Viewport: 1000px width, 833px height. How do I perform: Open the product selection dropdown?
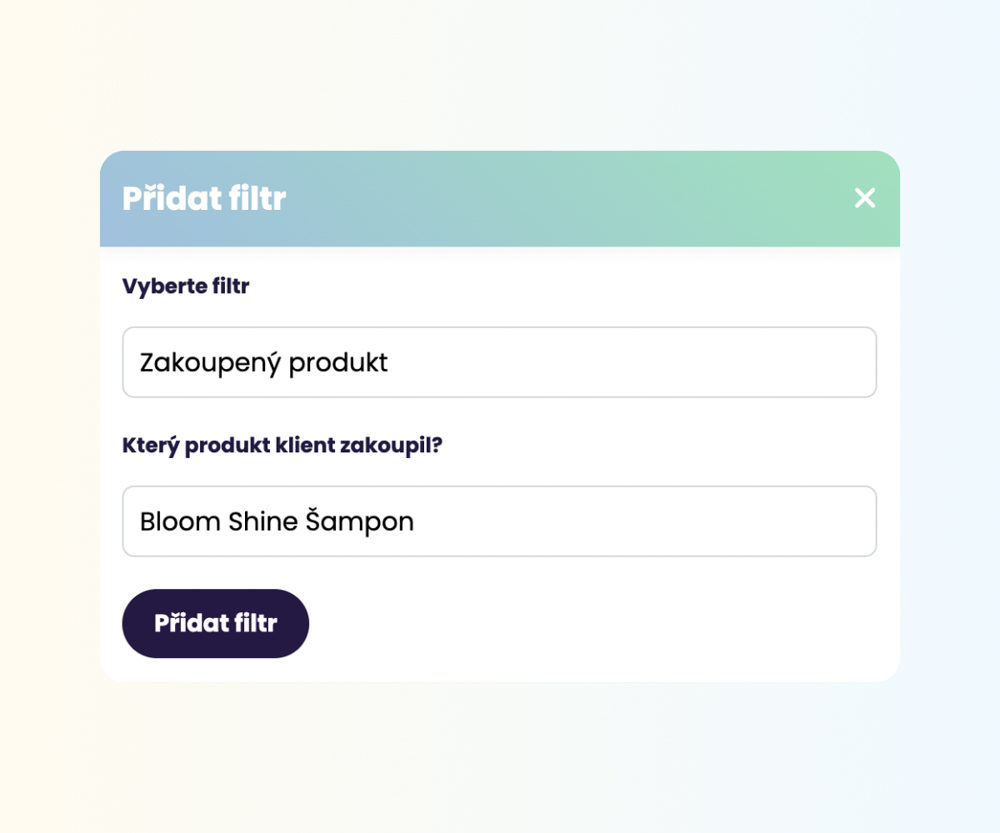click(x=499, y=521)
